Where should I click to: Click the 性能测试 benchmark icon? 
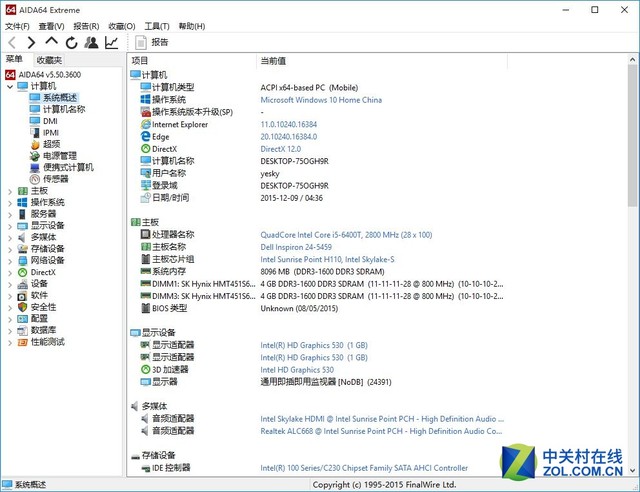[22, 342]
